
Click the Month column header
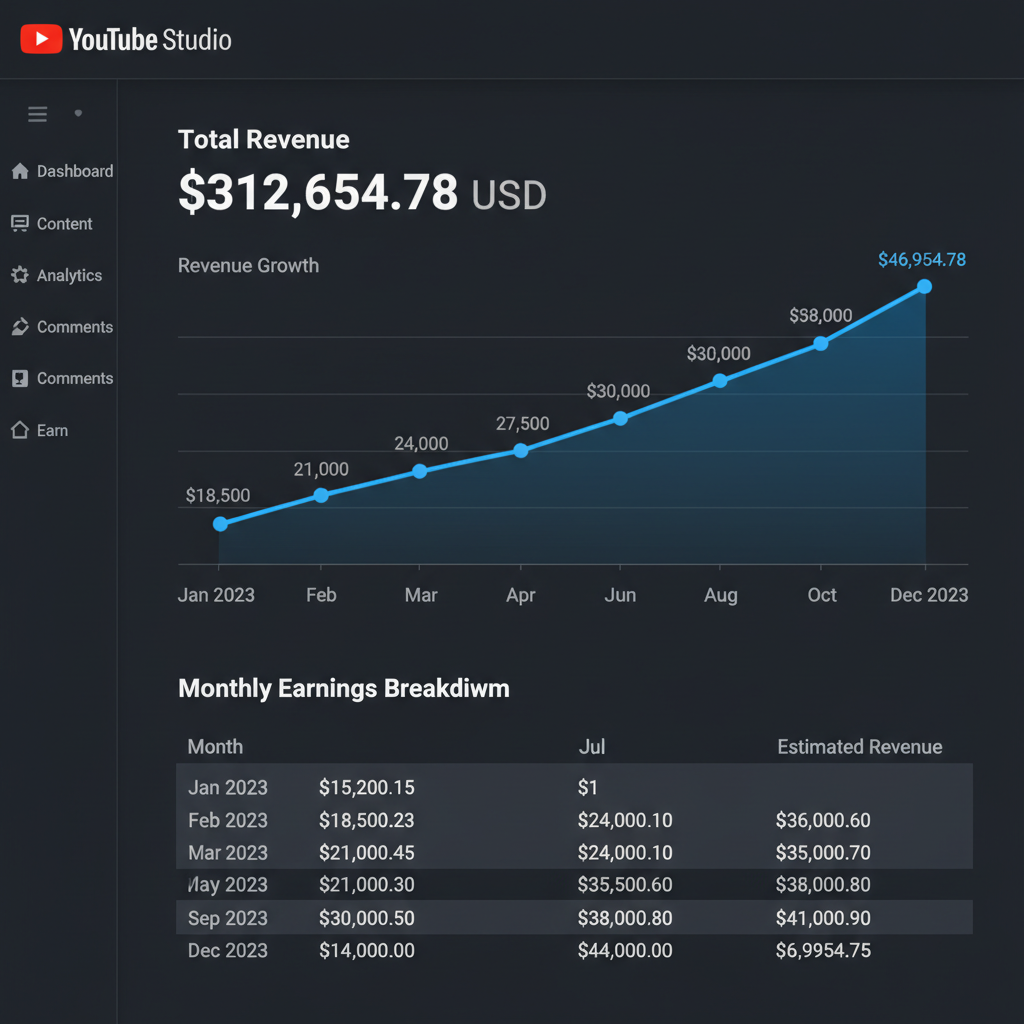(x=215, y=746)
